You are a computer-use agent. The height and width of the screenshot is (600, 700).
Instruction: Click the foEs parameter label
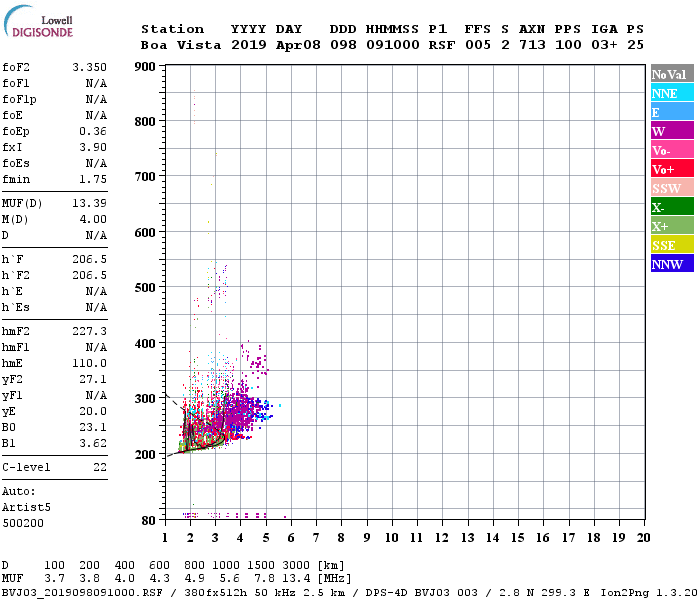coord(16,164)
